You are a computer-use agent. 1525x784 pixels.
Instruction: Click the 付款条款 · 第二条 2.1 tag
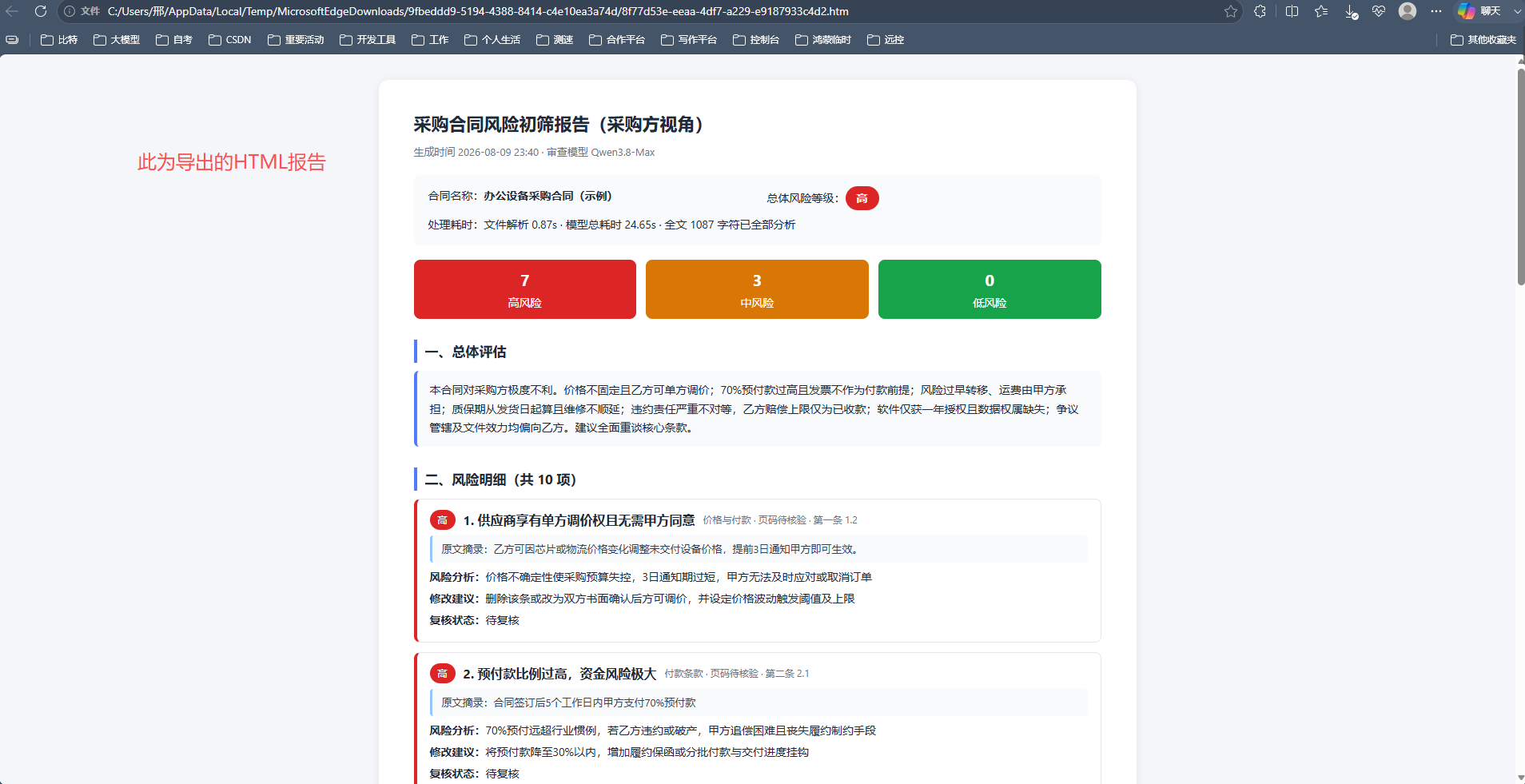tap(737, 674)
